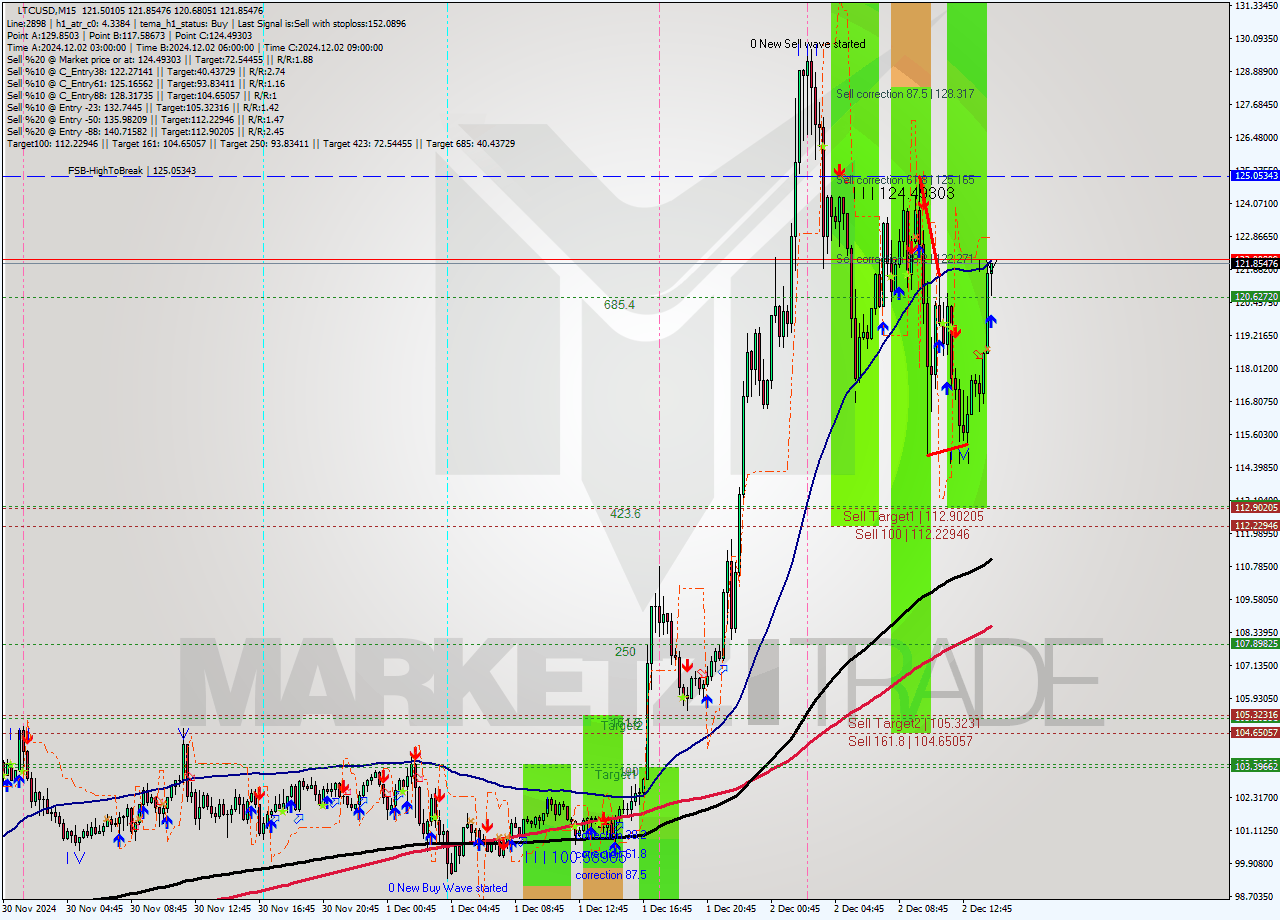Click the green 107.89825 price tag
1280x920 pixels.
click(x=1255, y=644)
